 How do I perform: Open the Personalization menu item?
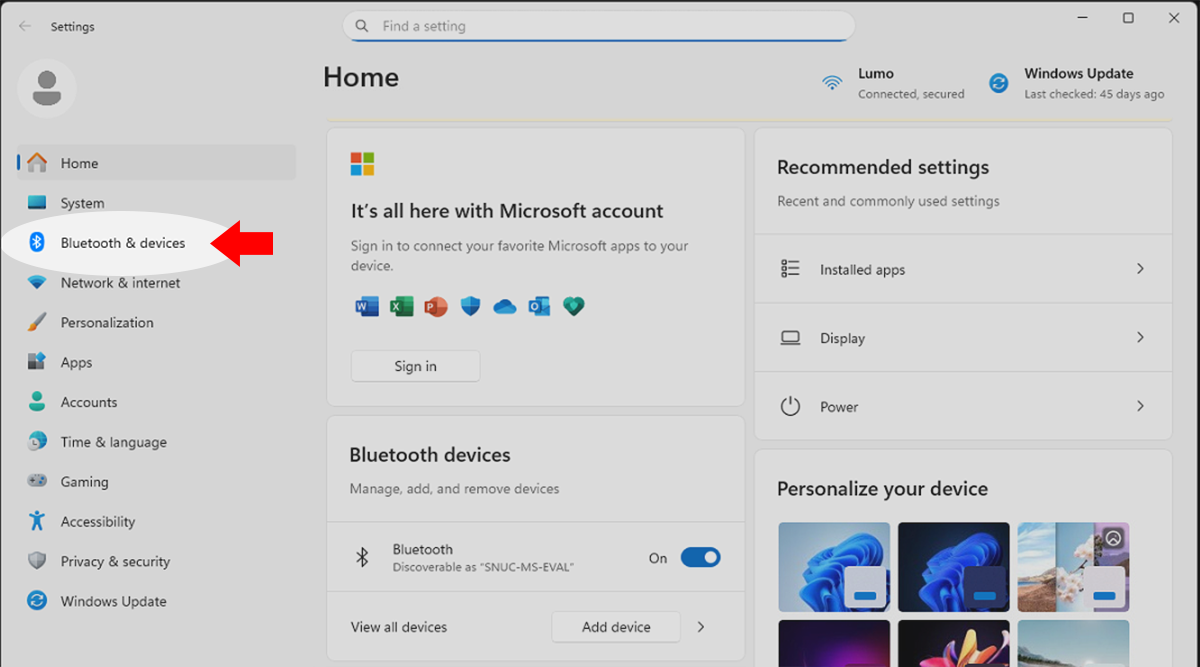107,323
